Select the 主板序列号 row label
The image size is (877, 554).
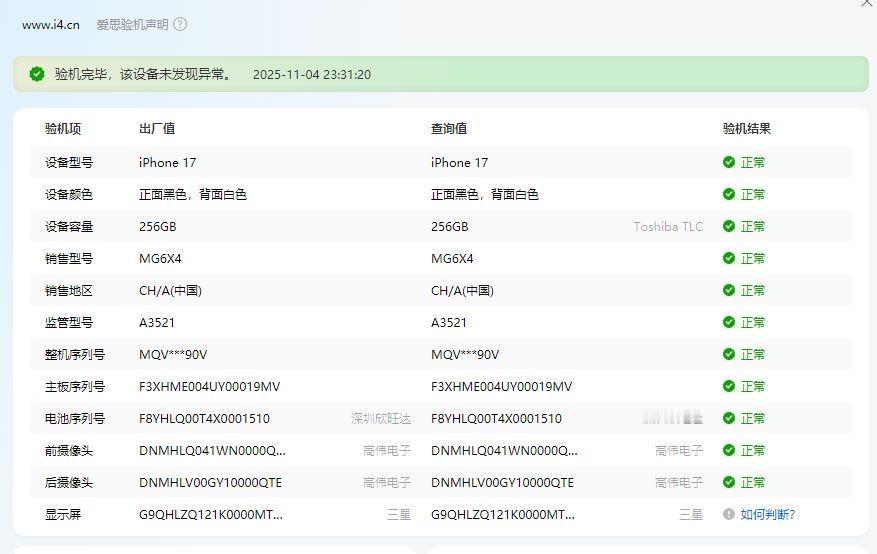(x=75, y=386)
